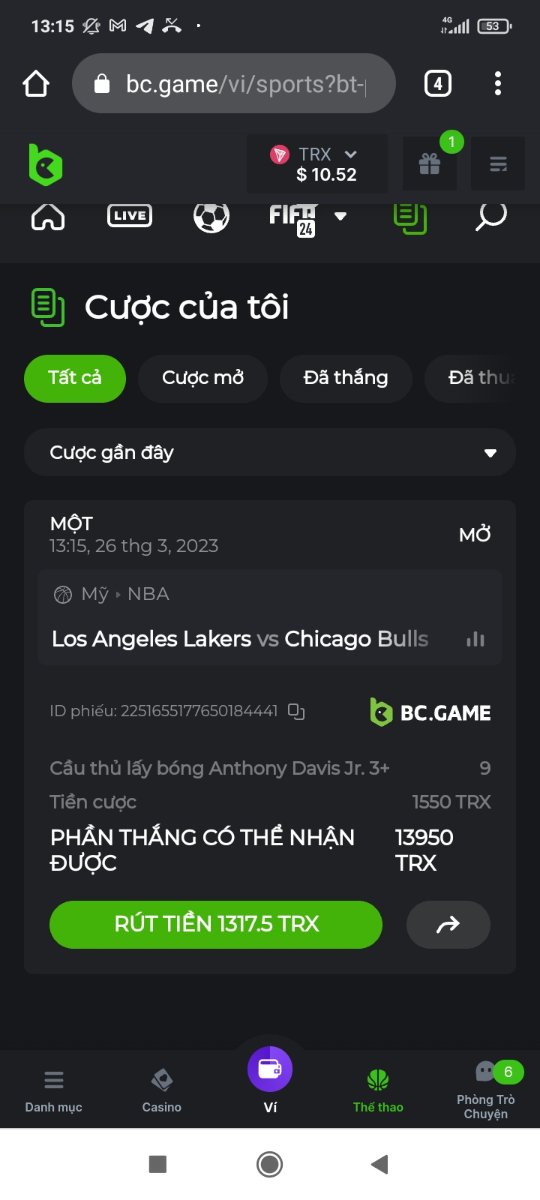Select the Cược mở filter tab
540x1200 pixels.
tap(202, 378)
